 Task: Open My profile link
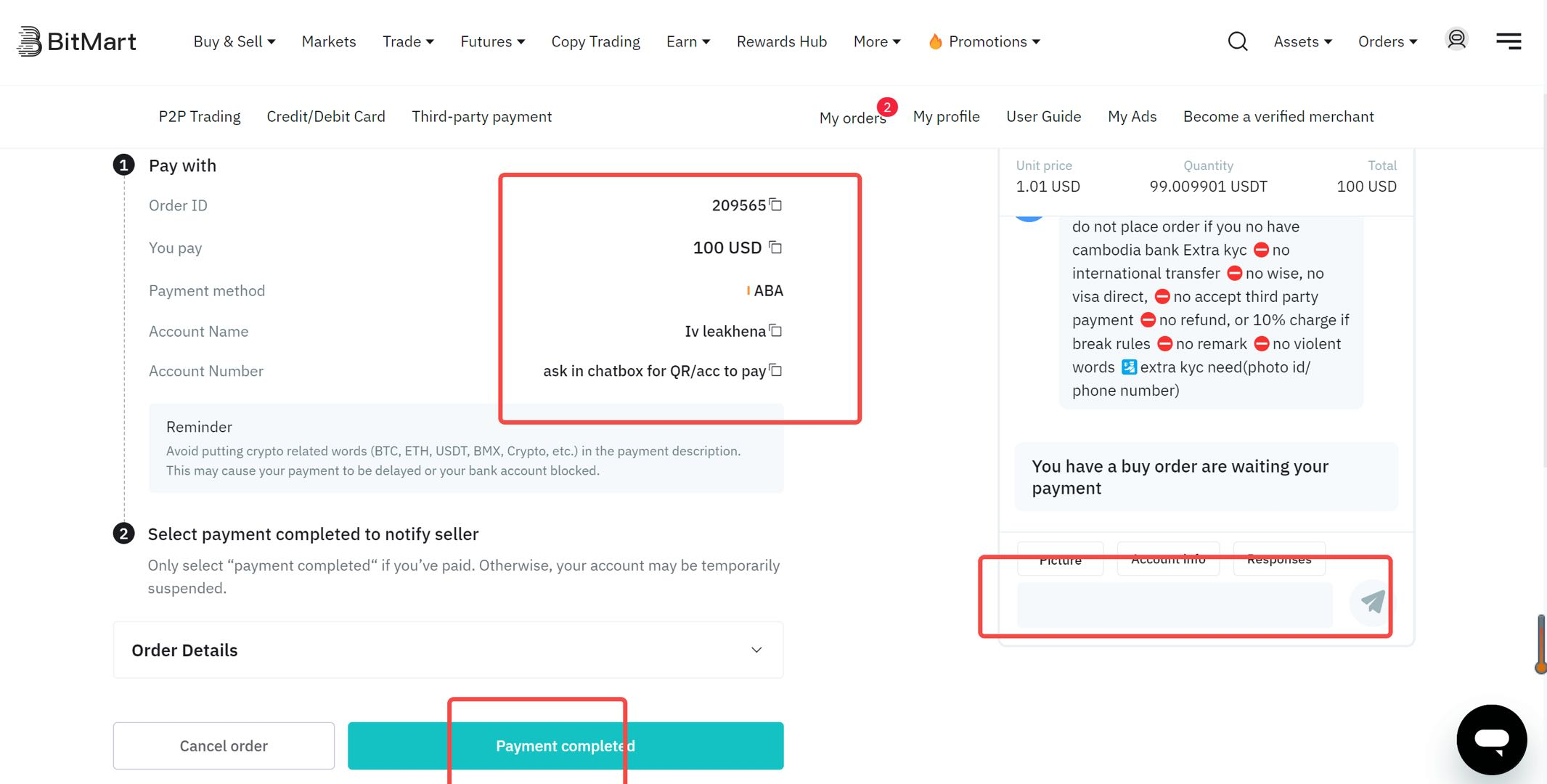click(x=946, y=117)
